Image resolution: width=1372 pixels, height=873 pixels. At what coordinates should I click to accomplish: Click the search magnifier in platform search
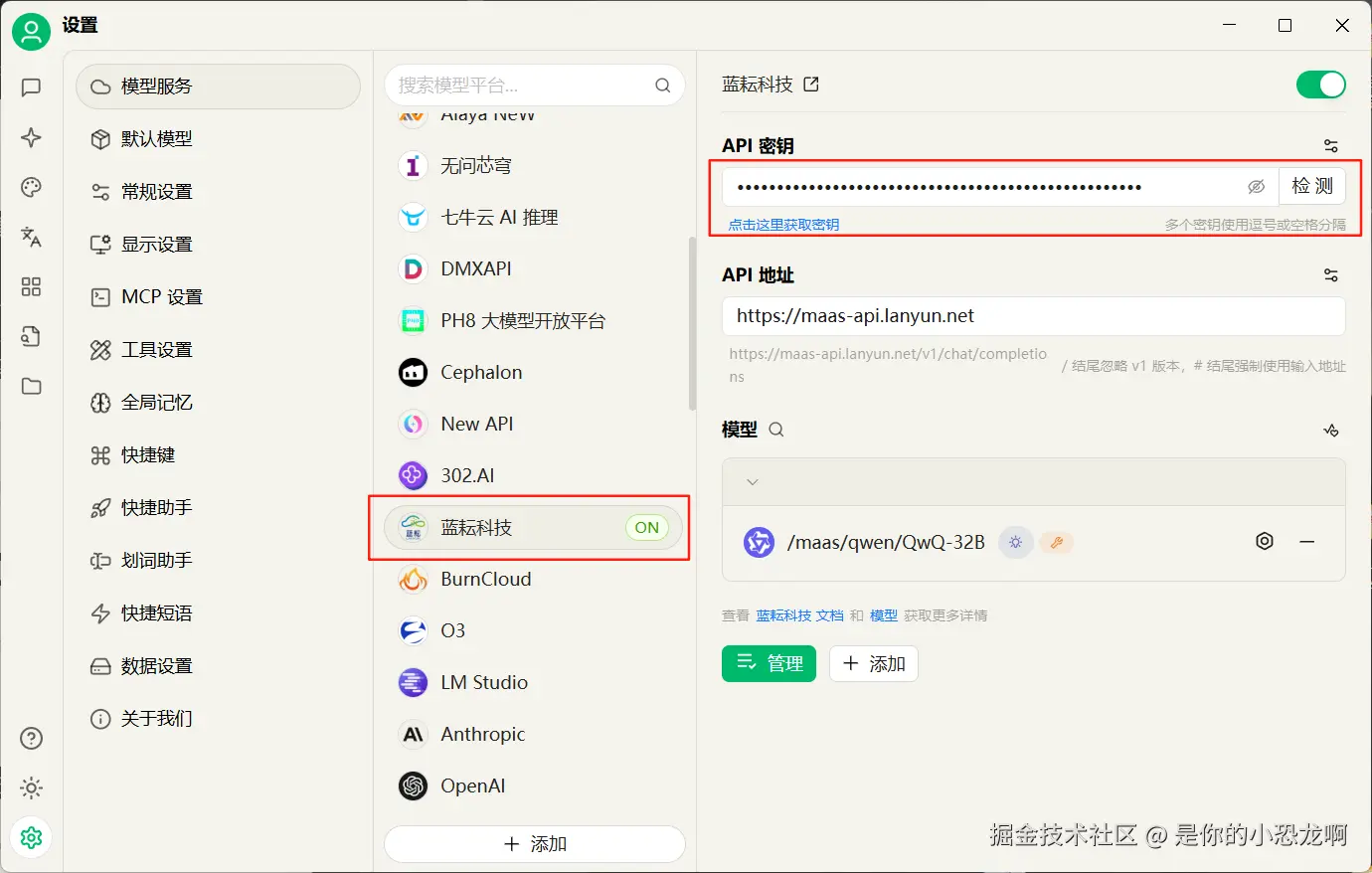(x=662, y=86)
